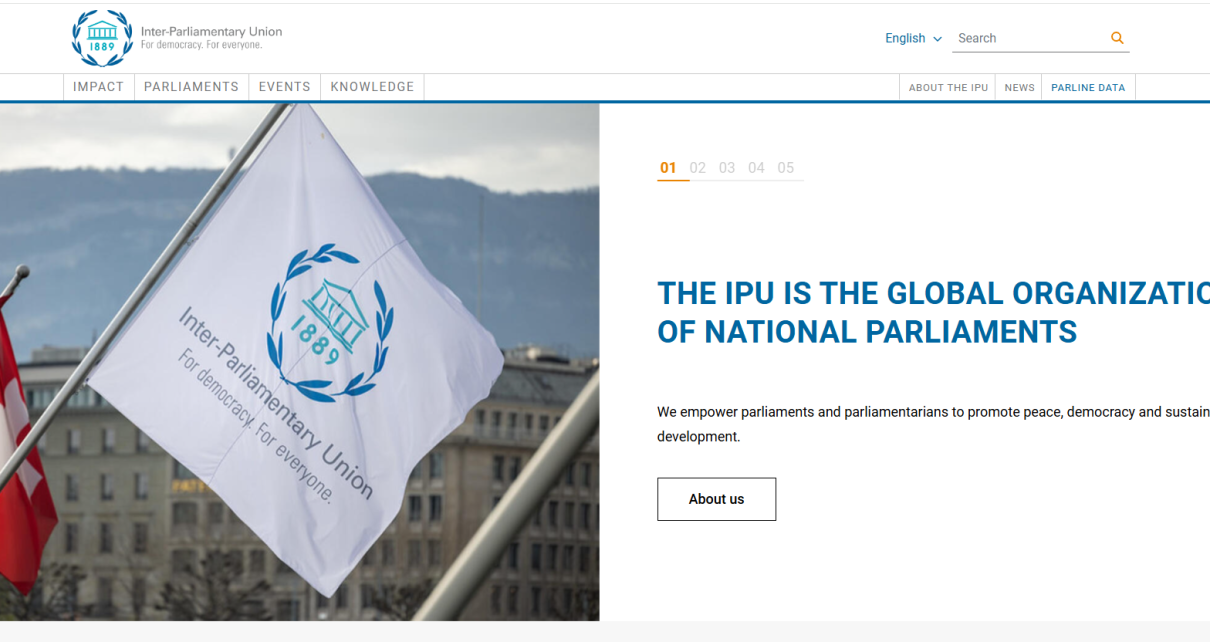Switch to slide 03
This screenshot has width=1210, height=642.
coord(727,168)
